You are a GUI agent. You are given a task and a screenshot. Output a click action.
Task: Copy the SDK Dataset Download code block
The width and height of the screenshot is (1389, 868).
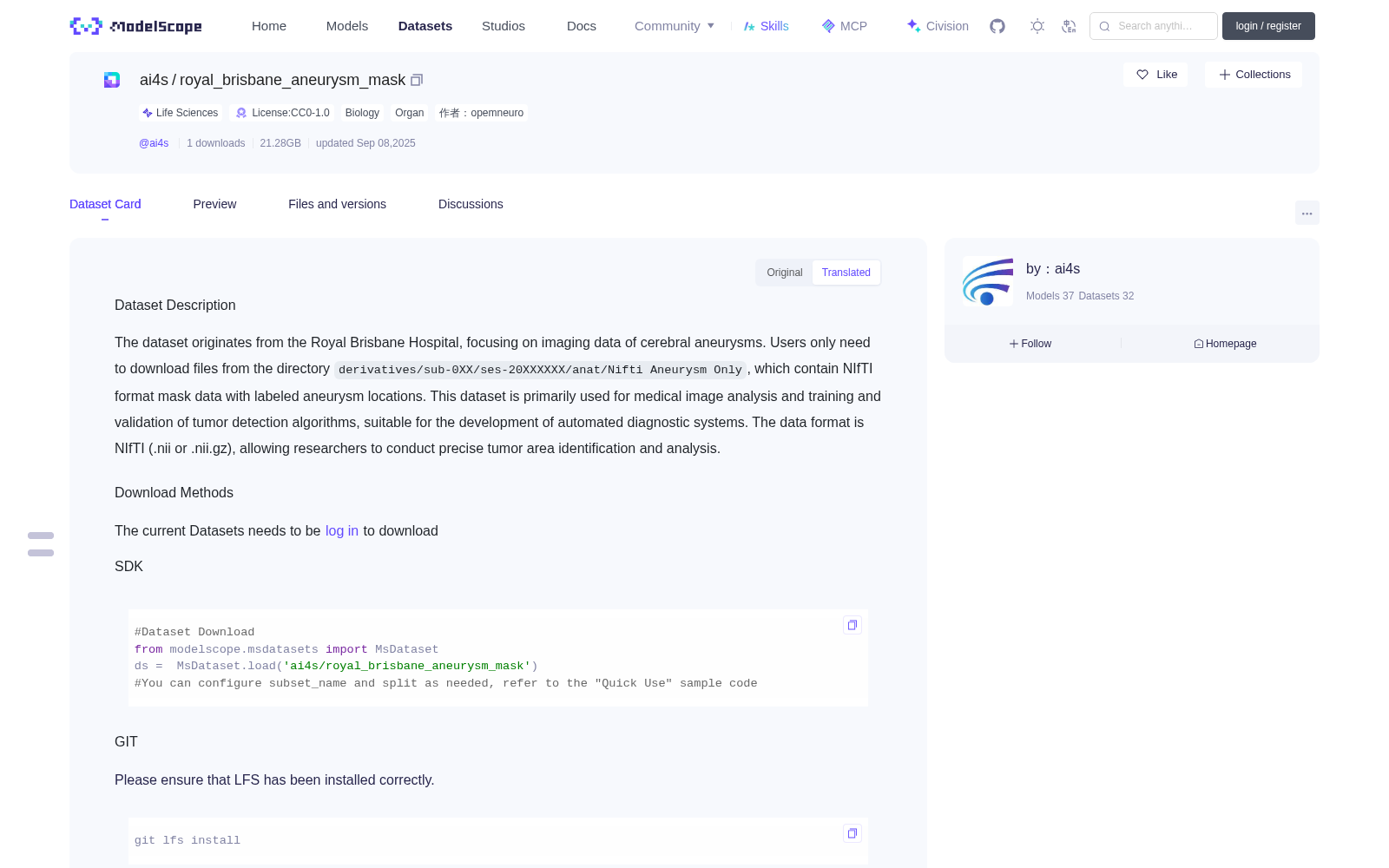coord(852,625)
